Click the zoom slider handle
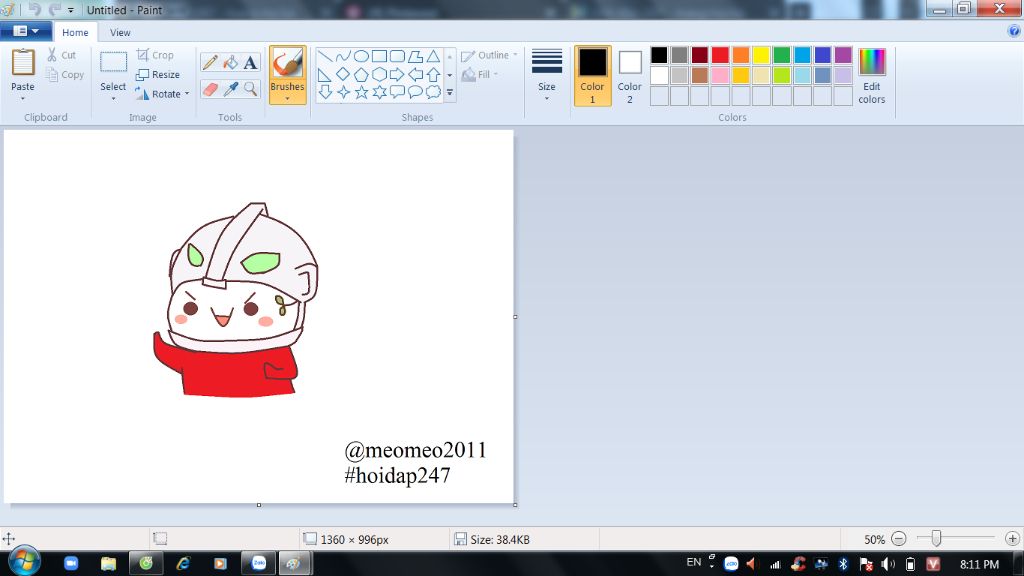This screenshot has height=576, width=1024. click(936, 538)
